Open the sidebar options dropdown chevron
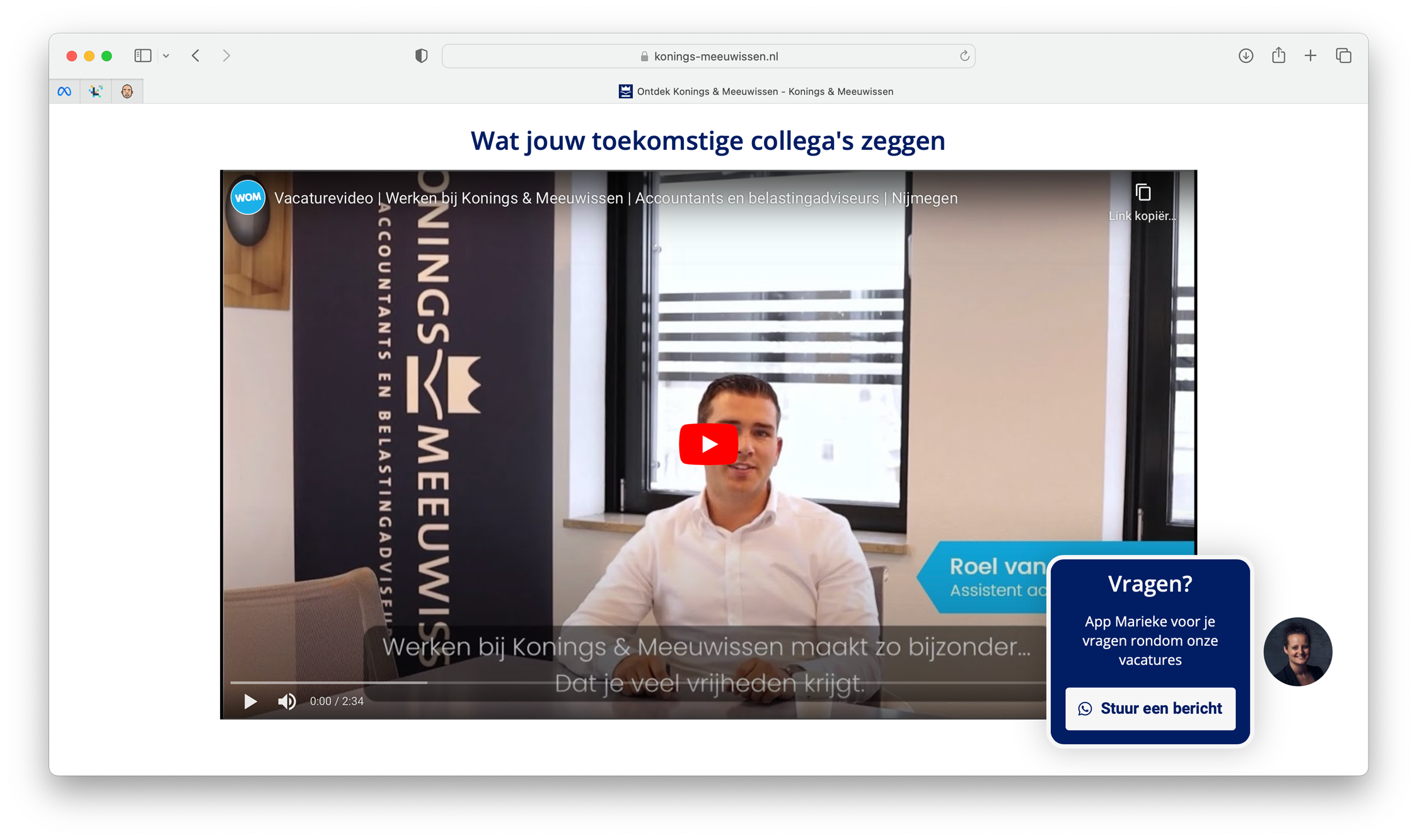This screenshot has height=840, width=1417. pyautogui.click(x=166, y=56)
